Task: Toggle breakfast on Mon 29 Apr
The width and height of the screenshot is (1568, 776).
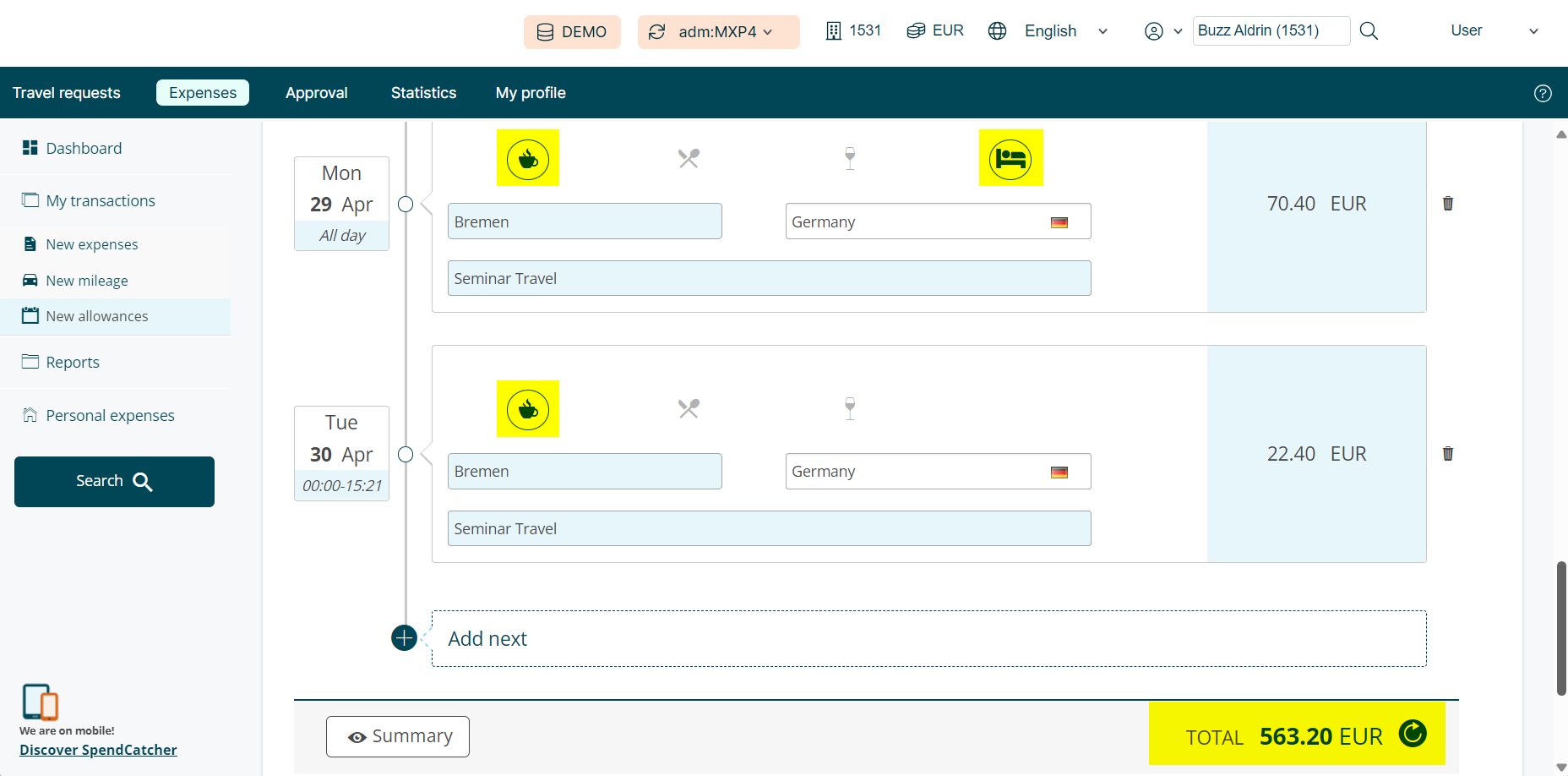Action: (528, 158)
